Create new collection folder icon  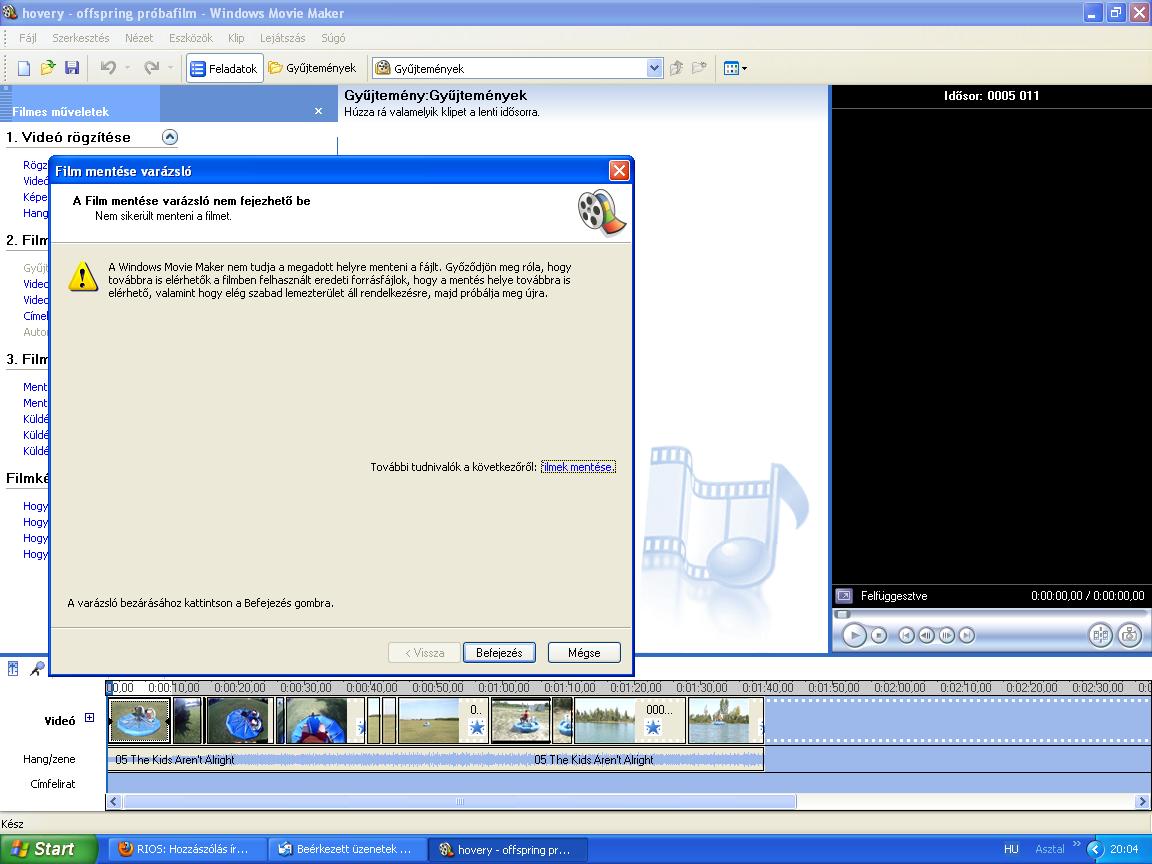click(x=699, y=68)
